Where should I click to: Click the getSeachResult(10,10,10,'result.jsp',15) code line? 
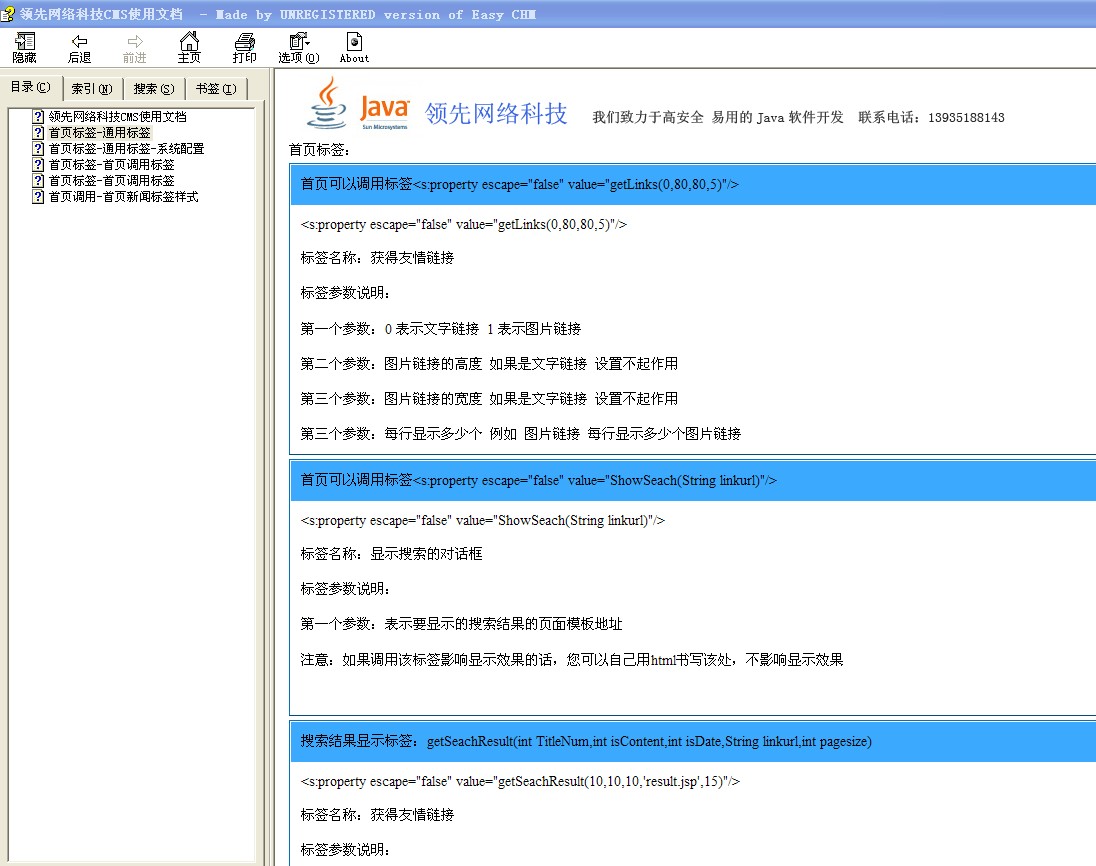[x=520, y=781]
